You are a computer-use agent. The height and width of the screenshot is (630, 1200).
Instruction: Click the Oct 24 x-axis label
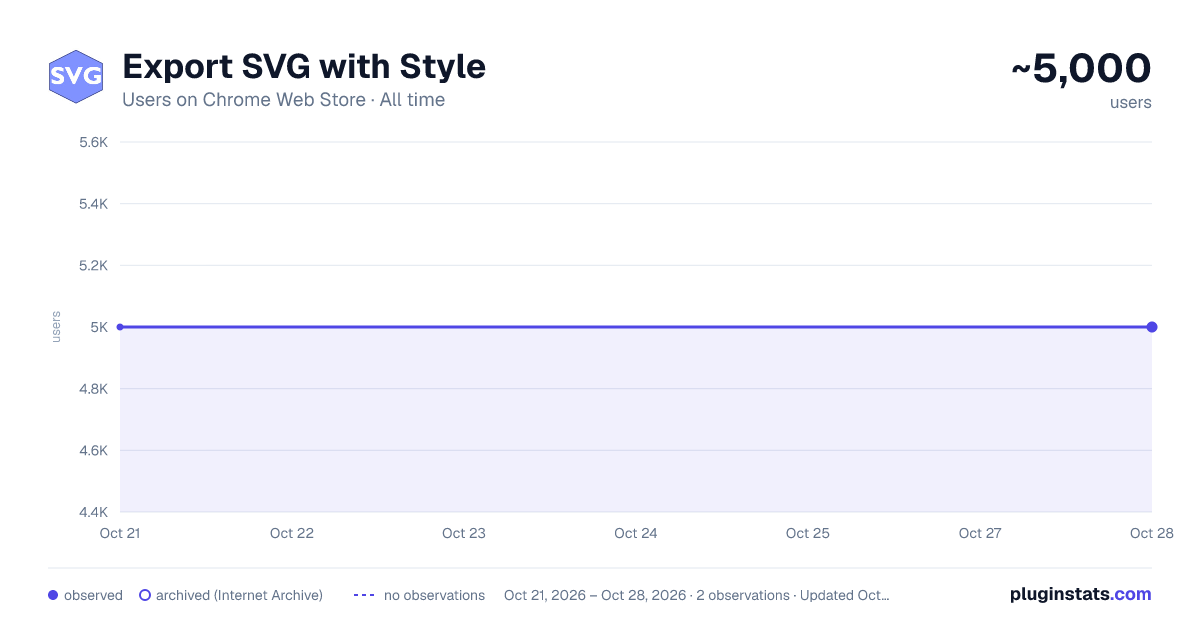[x=636, y=533]
